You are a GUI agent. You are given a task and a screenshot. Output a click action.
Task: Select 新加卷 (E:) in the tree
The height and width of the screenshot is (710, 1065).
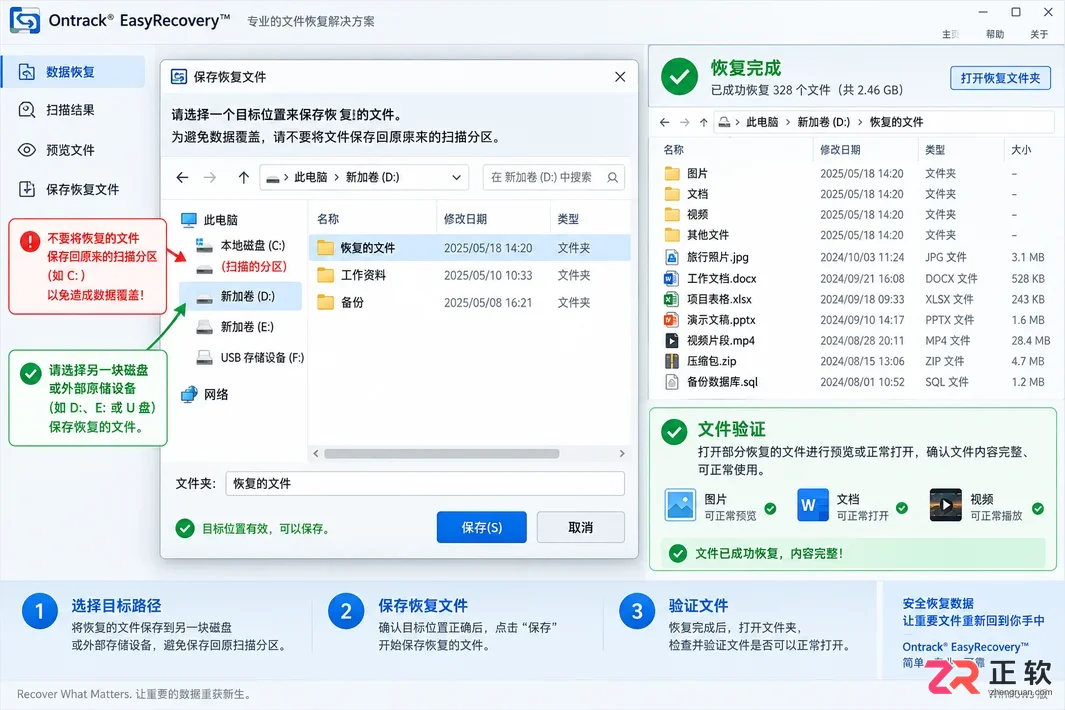coord(235,327)
